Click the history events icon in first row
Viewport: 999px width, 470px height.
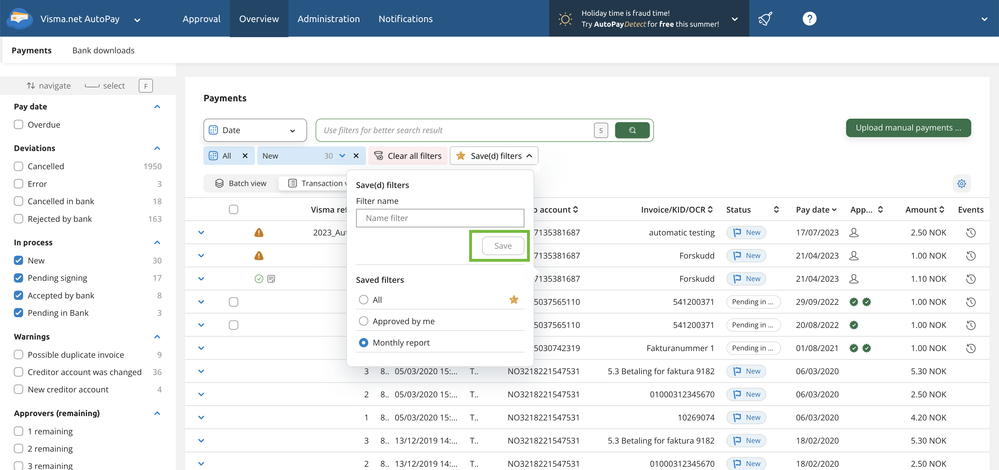coord(970,233)
